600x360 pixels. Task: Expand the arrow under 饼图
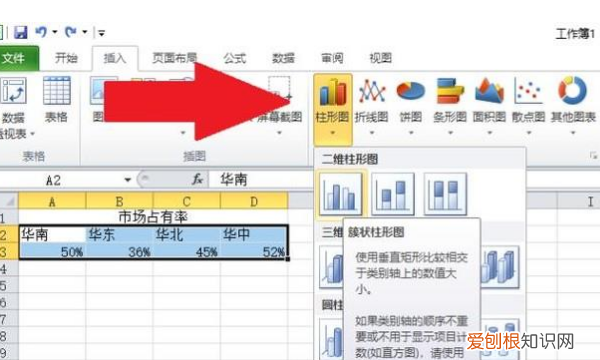pos(411,133)
